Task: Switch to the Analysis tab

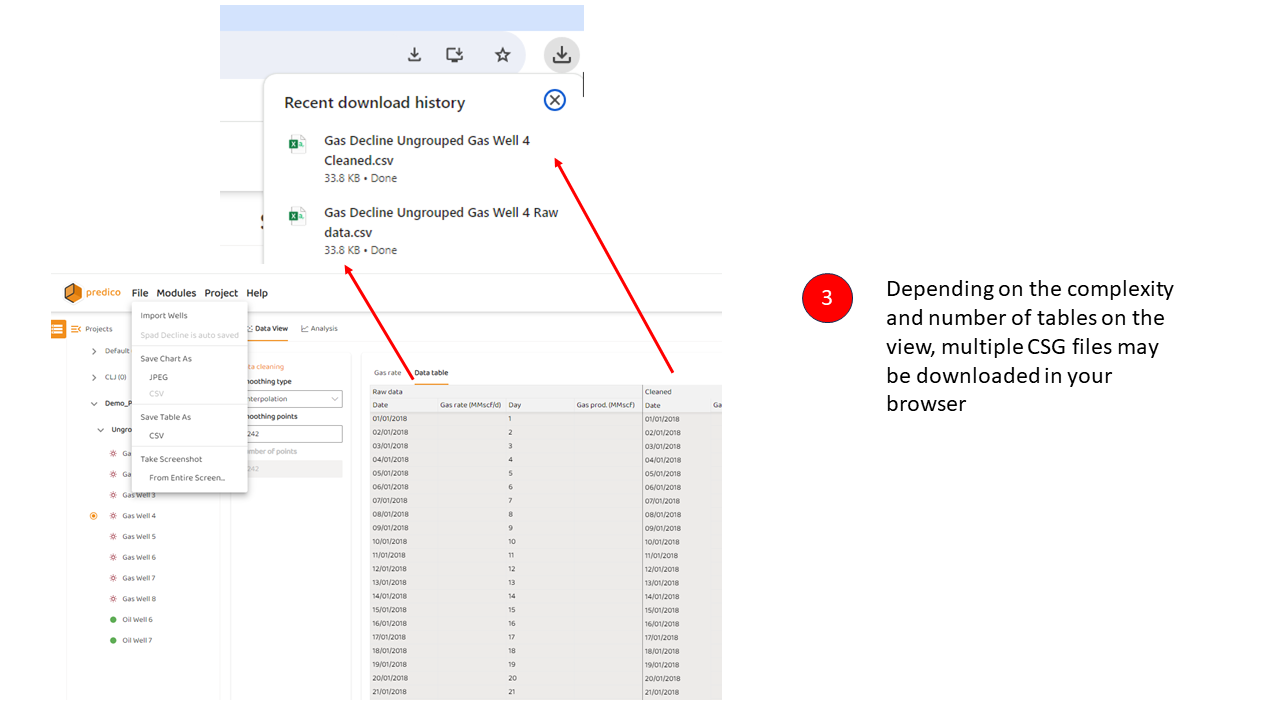Action: 320,328
